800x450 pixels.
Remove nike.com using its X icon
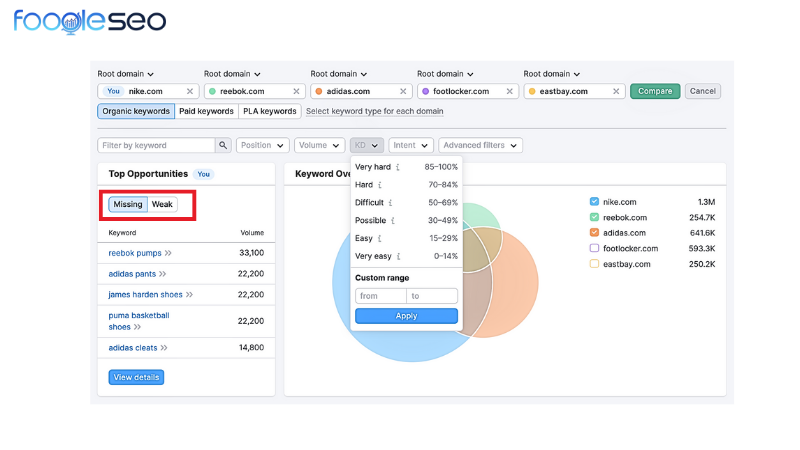190,91
